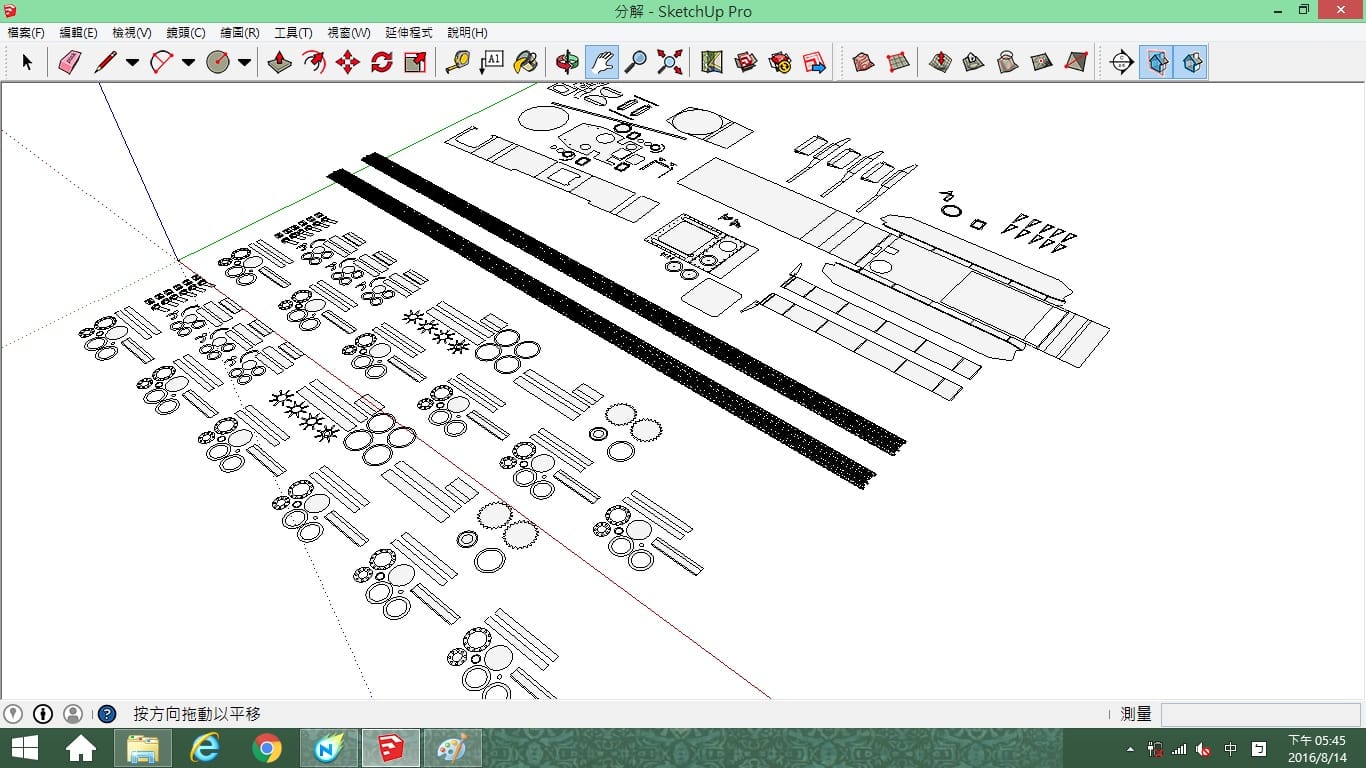This screenshot has width=1366, height=768.
Task: Expand the Line tool dropdown arrow
Action: pyautogui.click(x=132, y=62)
